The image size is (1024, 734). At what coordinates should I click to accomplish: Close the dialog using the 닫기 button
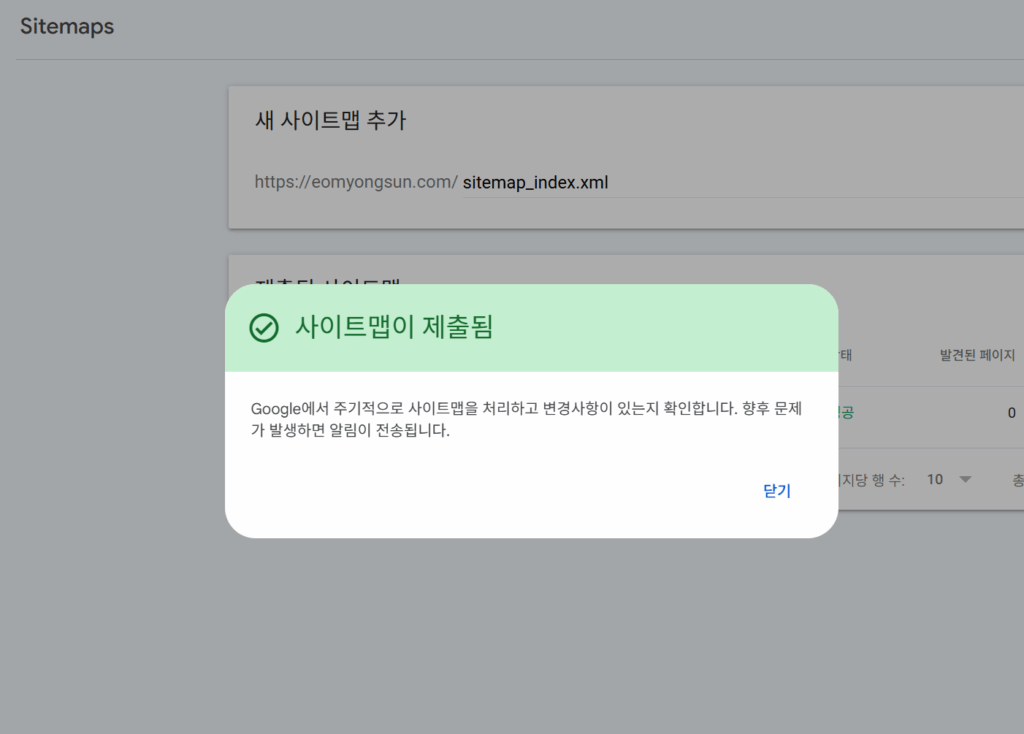click(775, 491)
